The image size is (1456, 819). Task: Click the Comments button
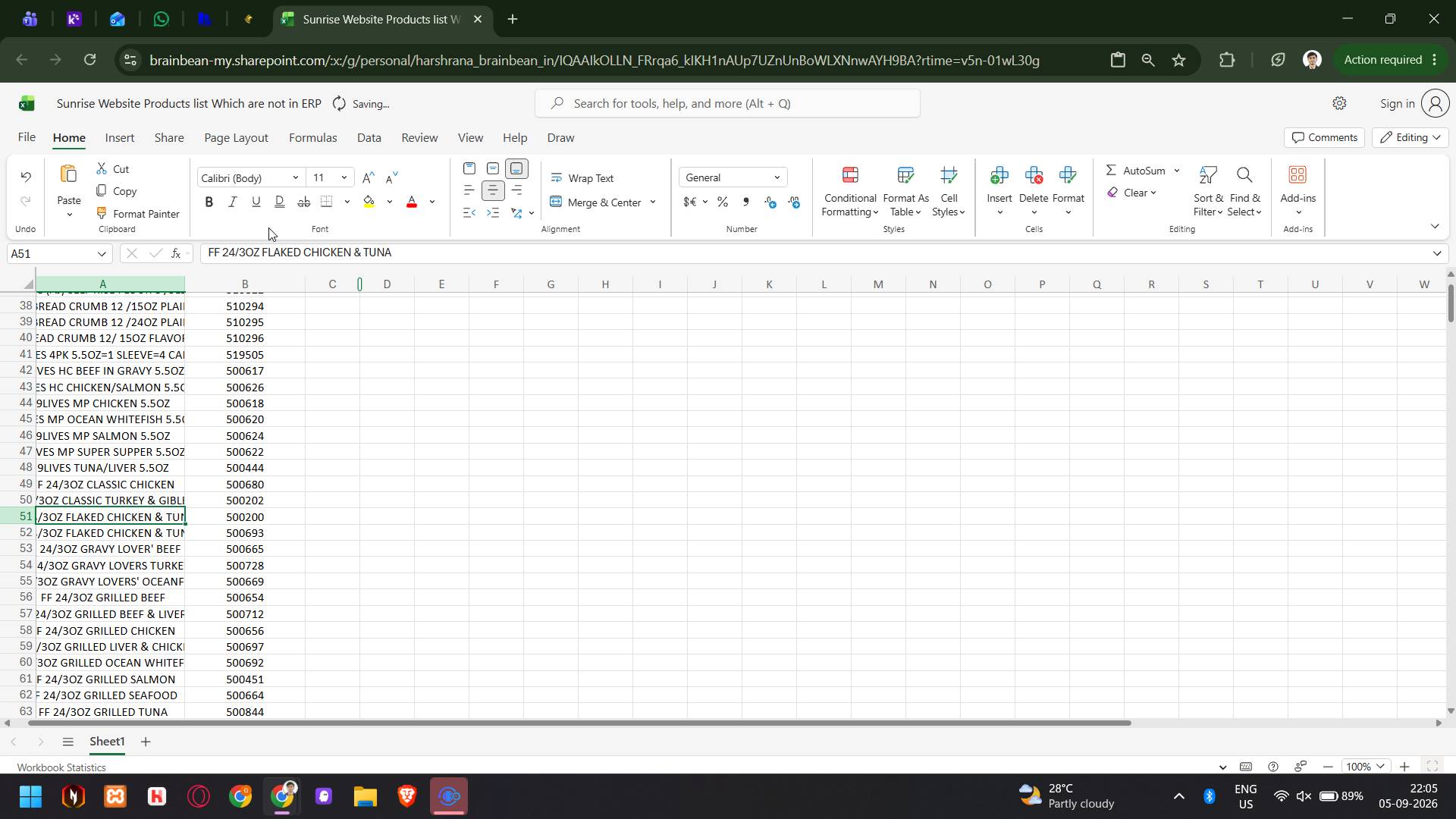(x=1324, y=137)
